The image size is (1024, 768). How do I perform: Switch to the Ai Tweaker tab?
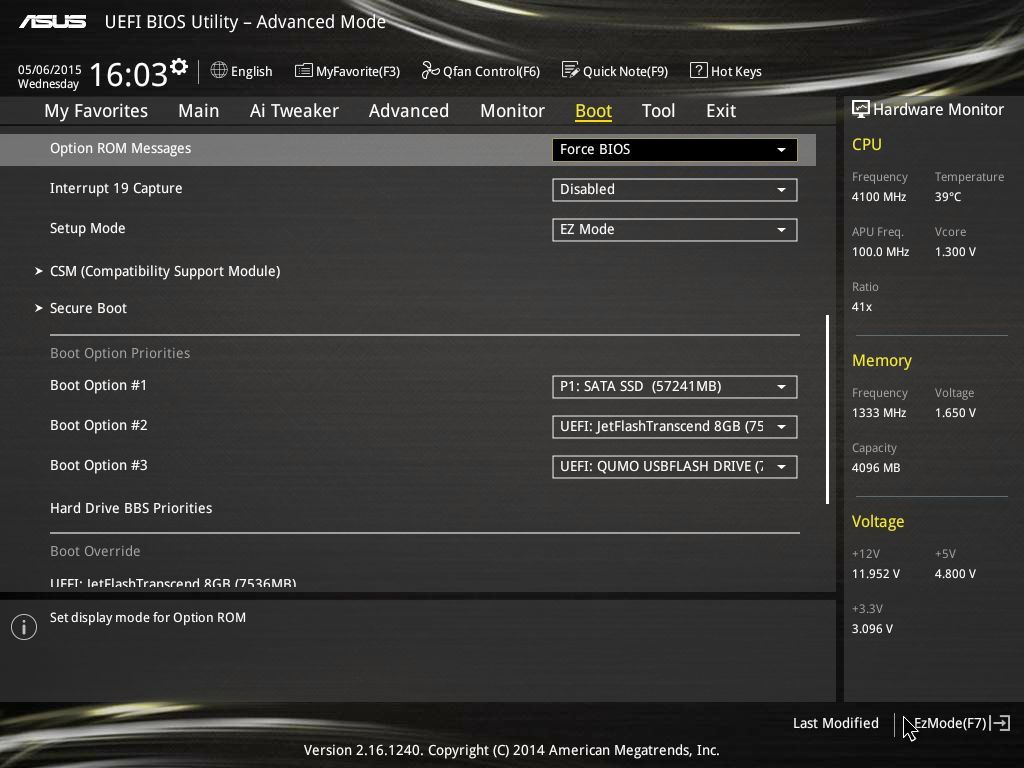(294, 111)
